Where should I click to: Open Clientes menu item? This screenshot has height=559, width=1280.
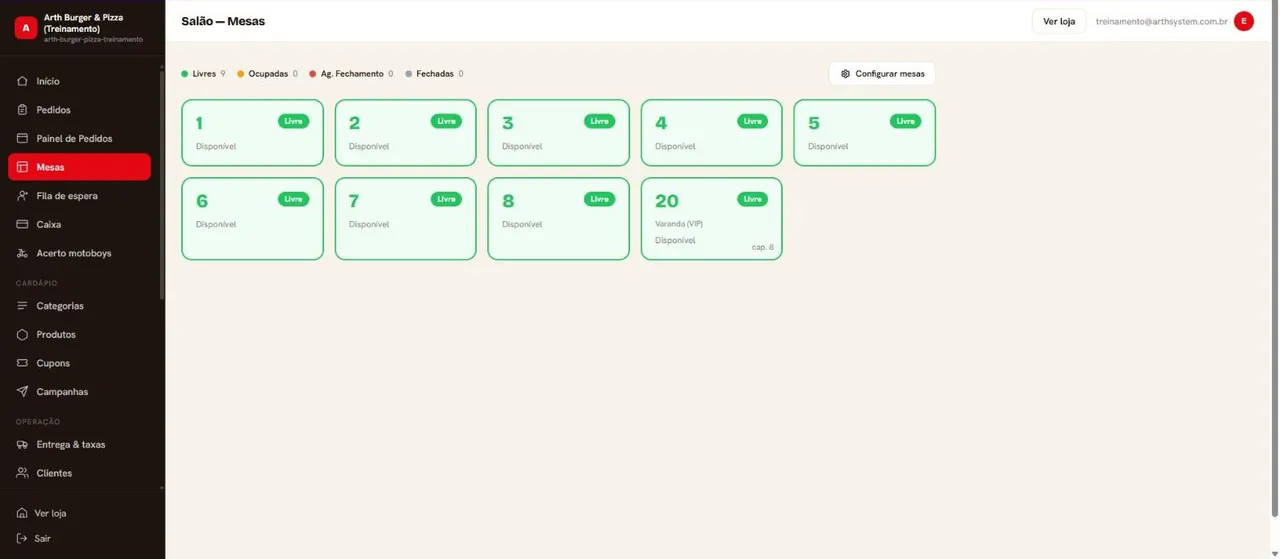[79, 473]
